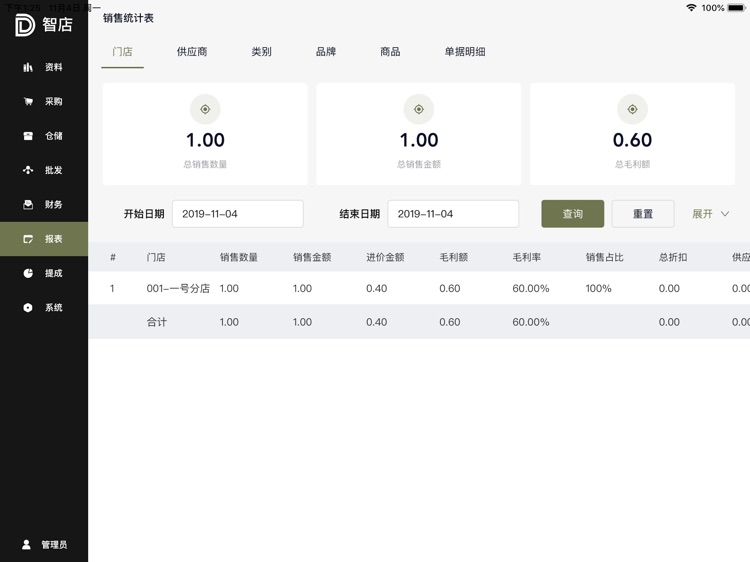750x562 pixels.
Task: Click the 销售金额 column header
Action: coord(312,257)
